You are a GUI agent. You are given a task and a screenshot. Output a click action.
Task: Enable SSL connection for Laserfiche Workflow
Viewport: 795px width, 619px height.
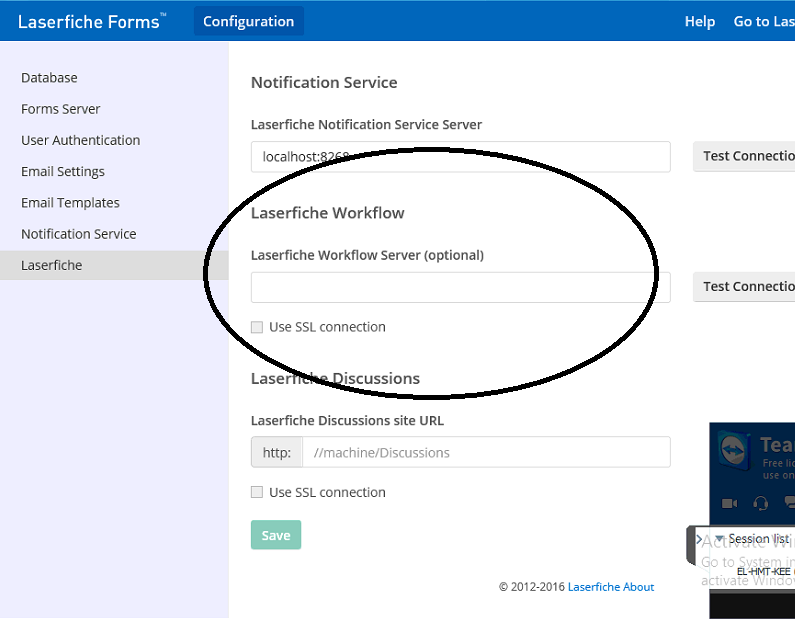(257, 327)
